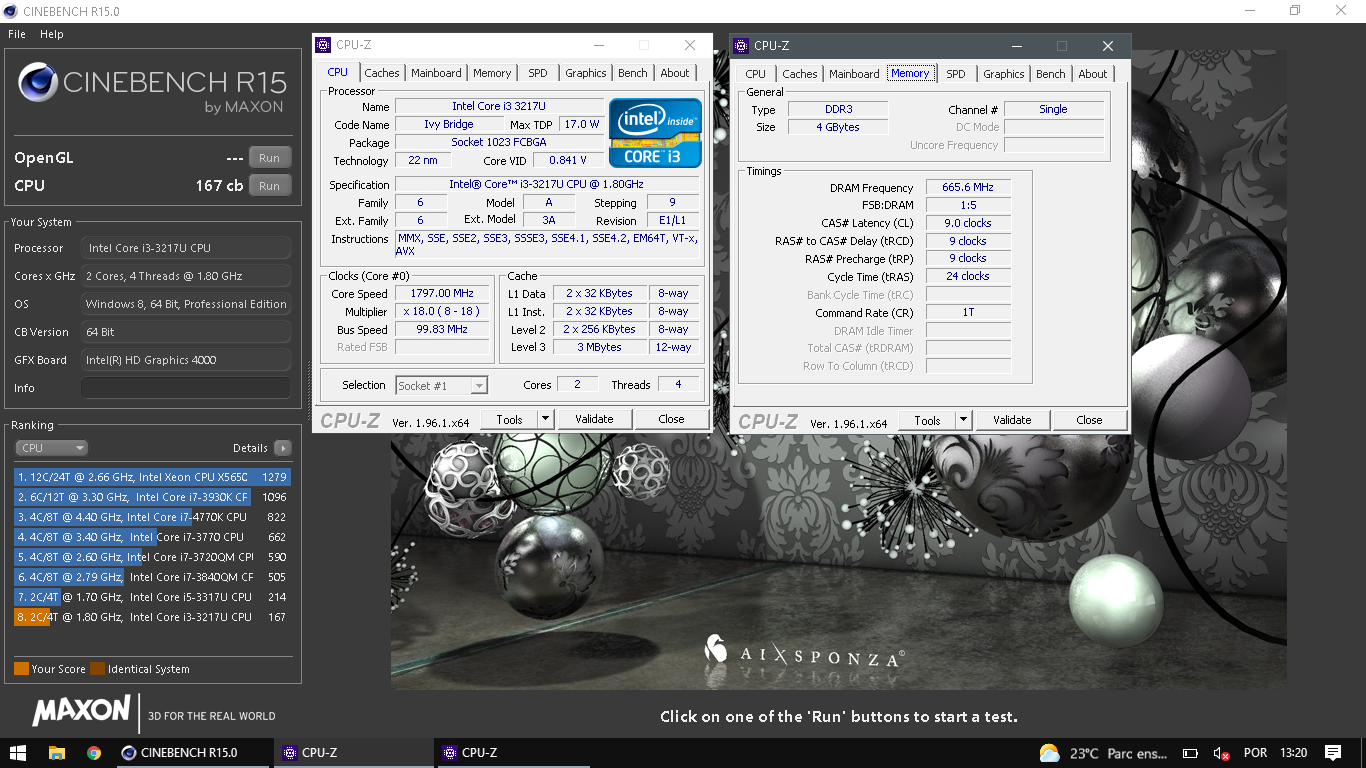Viewport: 1366px width, 768px height.
Task: Click the CPU-Z title icon in right window
Action: pyautogui.click(x=741, y=46)
